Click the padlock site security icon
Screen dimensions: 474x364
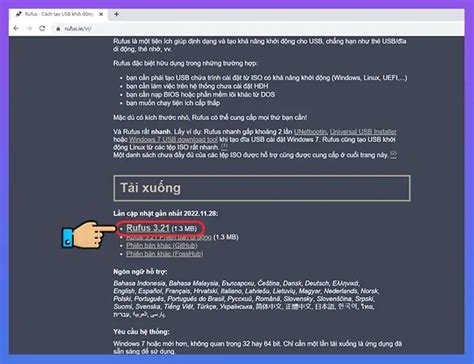[58, 29]
